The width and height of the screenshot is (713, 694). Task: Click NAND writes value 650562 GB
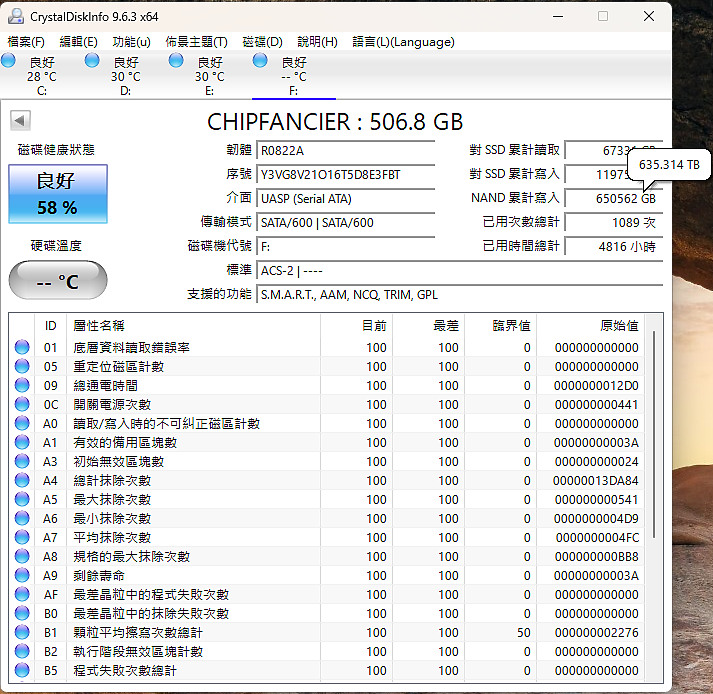click(613, 198)
